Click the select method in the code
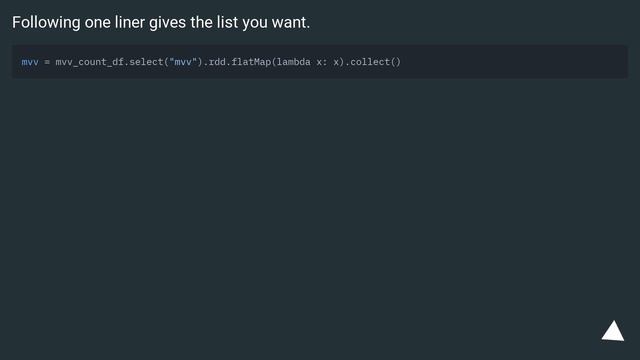640x360 pixels. [x=146, y=62]
